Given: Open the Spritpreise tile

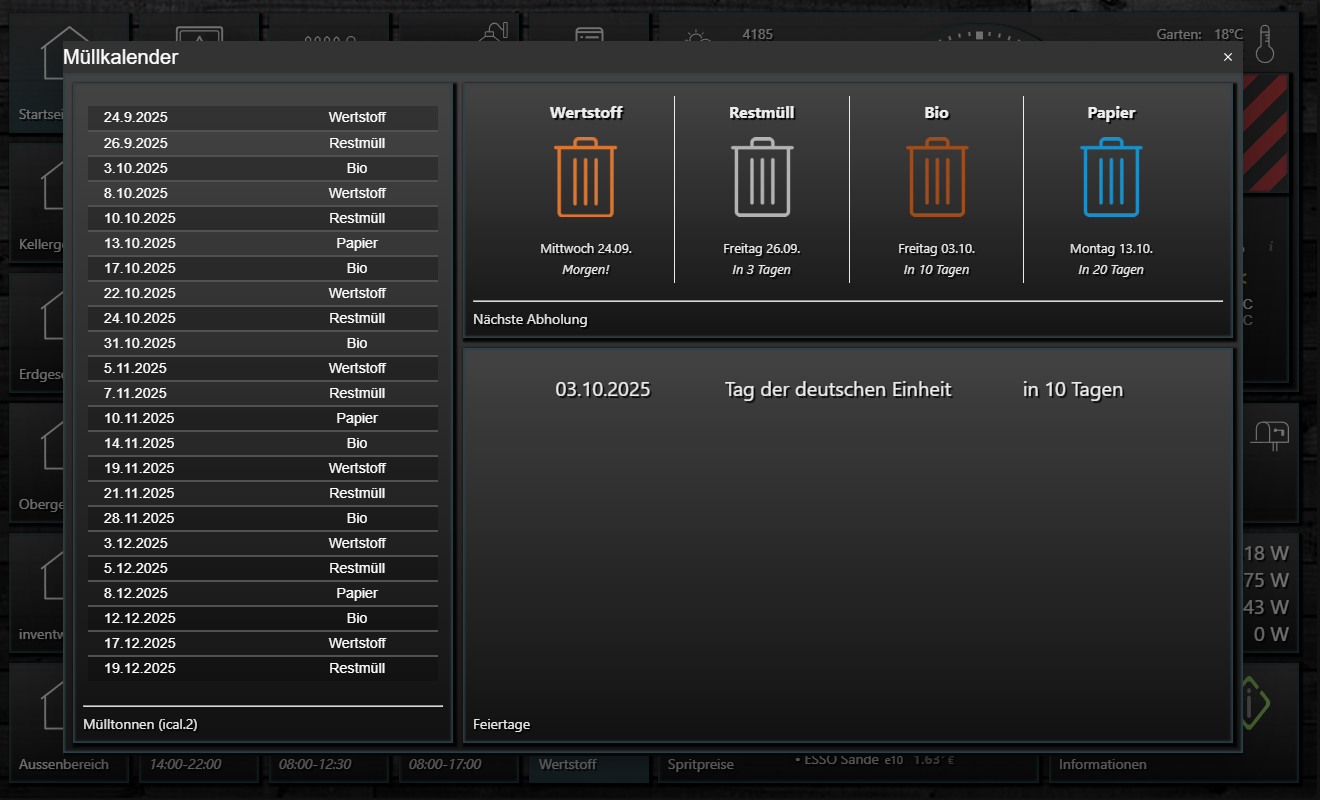Looking at the screenshot, I should click(x=700, y=764).
